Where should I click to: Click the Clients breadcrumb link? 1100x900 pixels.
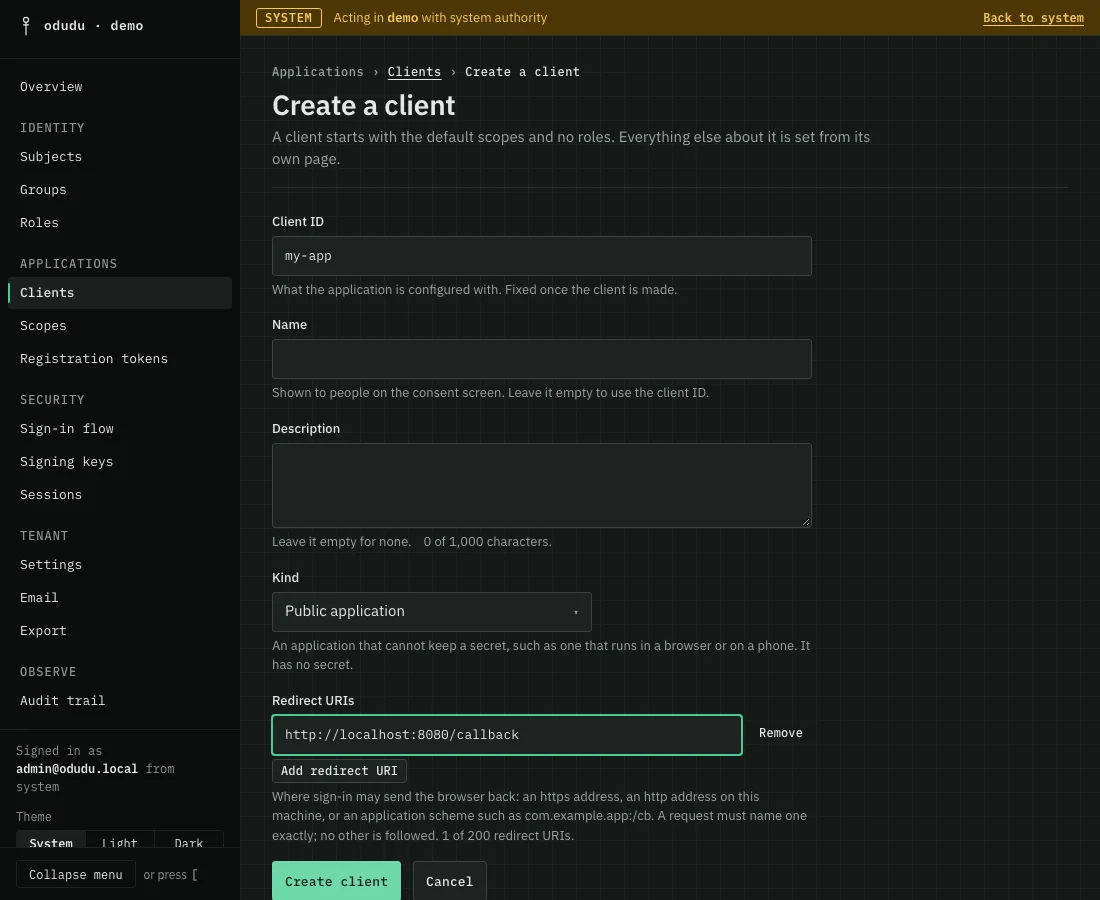414,72
